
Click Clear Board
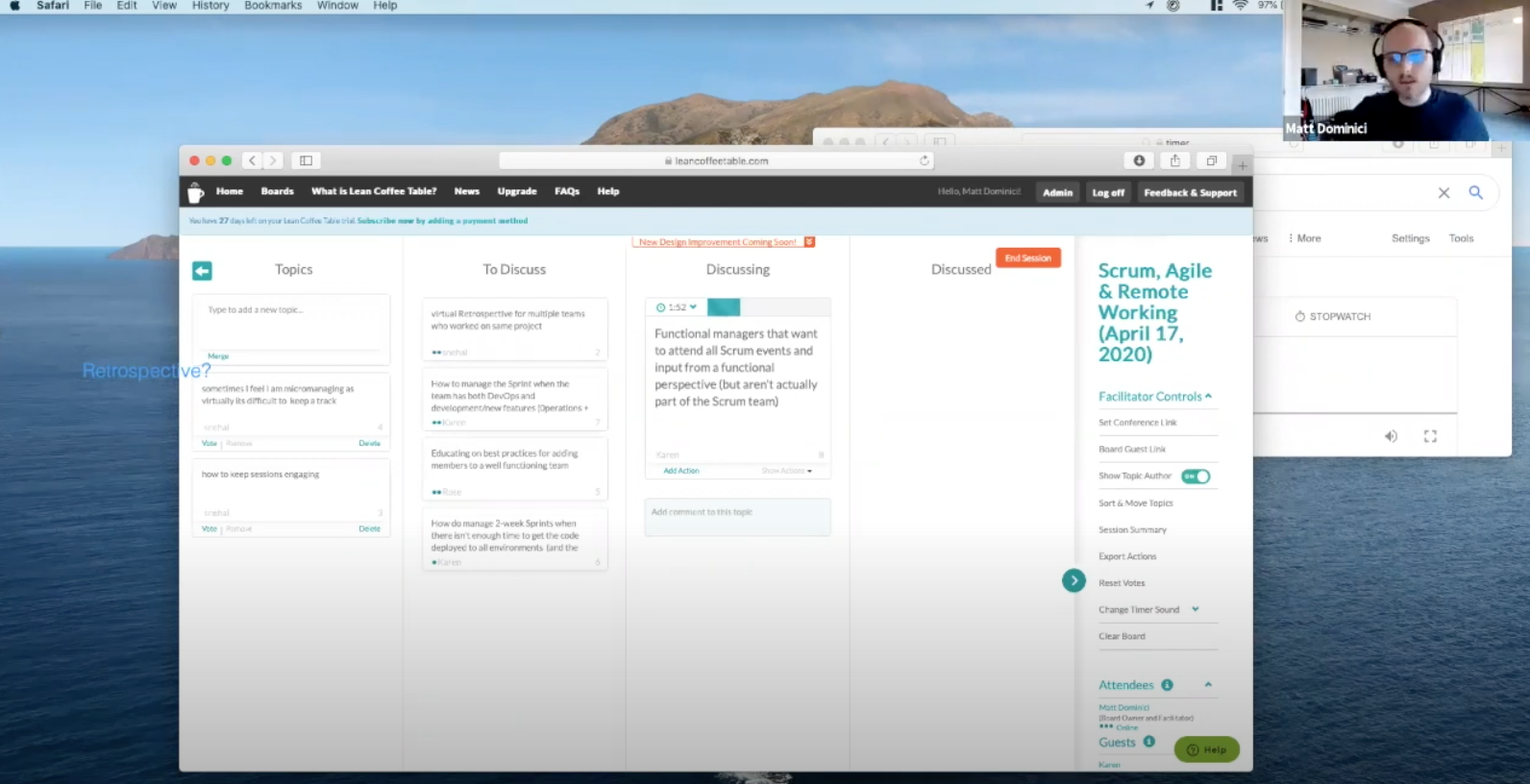pyautogui.click(x=1122, y=636)
